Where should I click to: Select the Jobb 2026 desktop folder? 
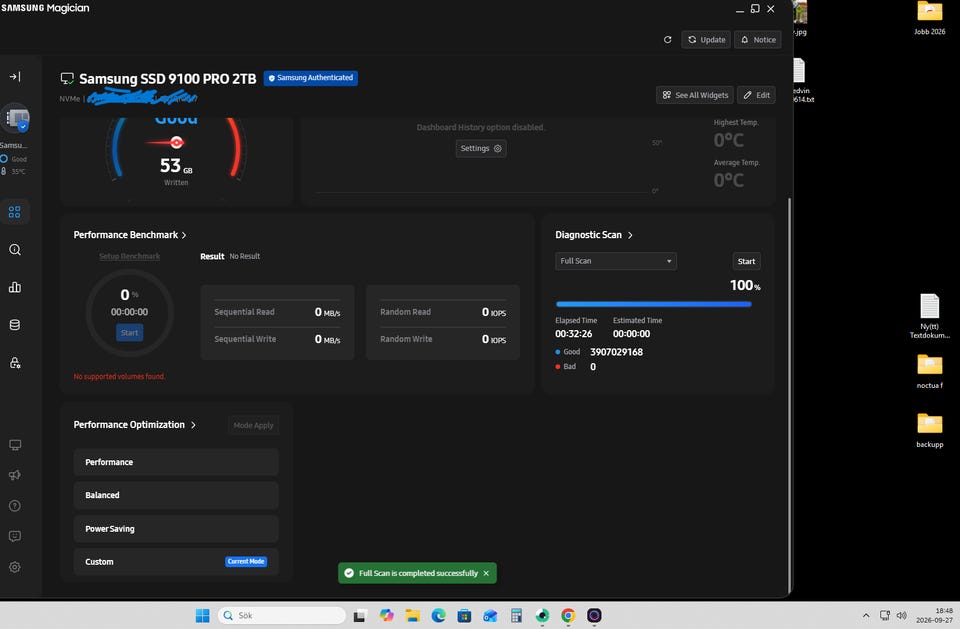click(x=929, y=18)
